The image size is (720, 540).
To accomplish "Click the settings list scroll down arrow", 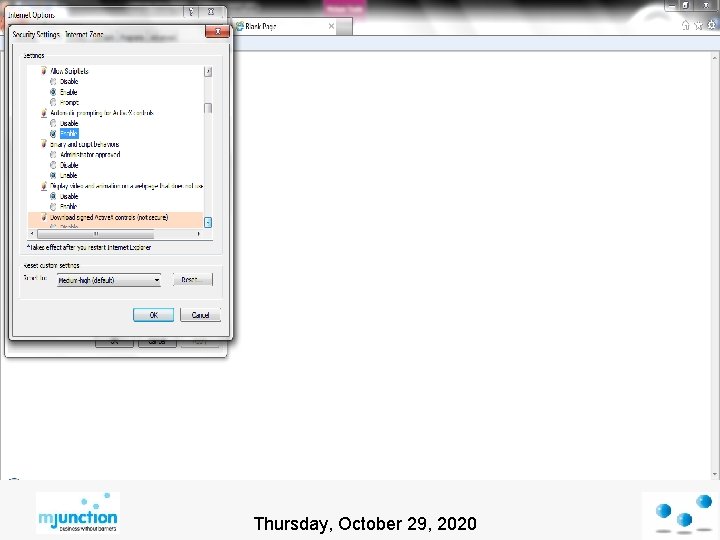I will coord(208,222).
